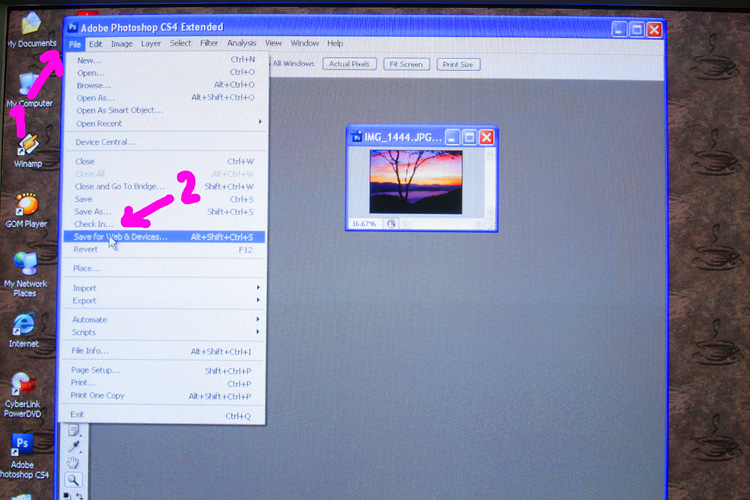Screen dimensions: 750x500
Task: Expand the Automate submenu
Action: [164, 320]
